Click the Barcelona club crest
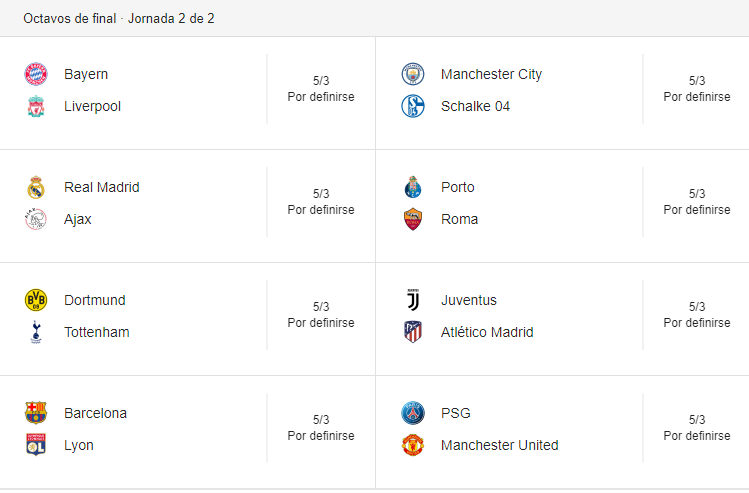749x493 pixels. point(36,413)
